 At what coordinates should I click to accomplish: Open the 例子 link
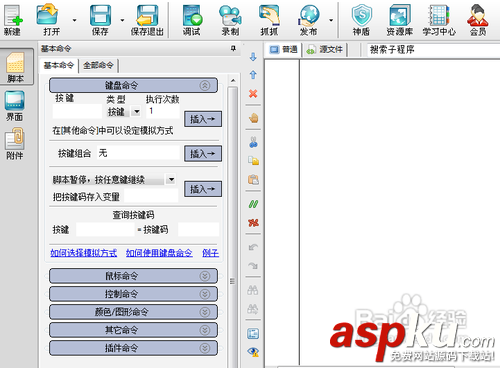point(211,253)
